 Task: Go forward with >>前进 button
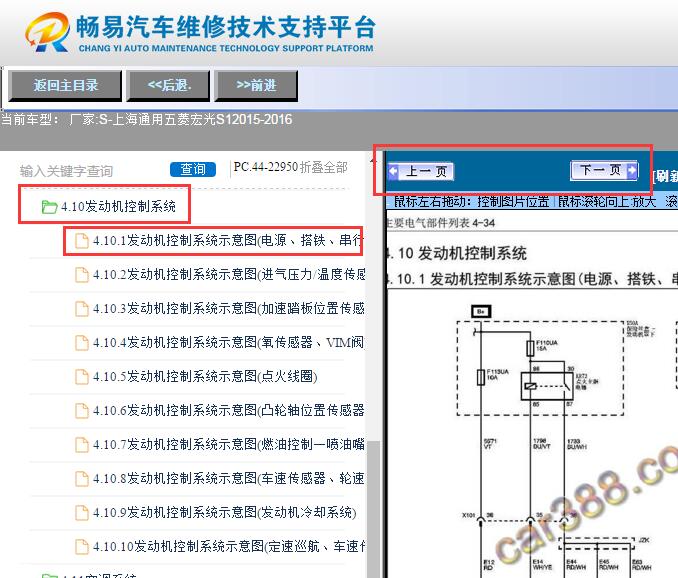point(256,86)
